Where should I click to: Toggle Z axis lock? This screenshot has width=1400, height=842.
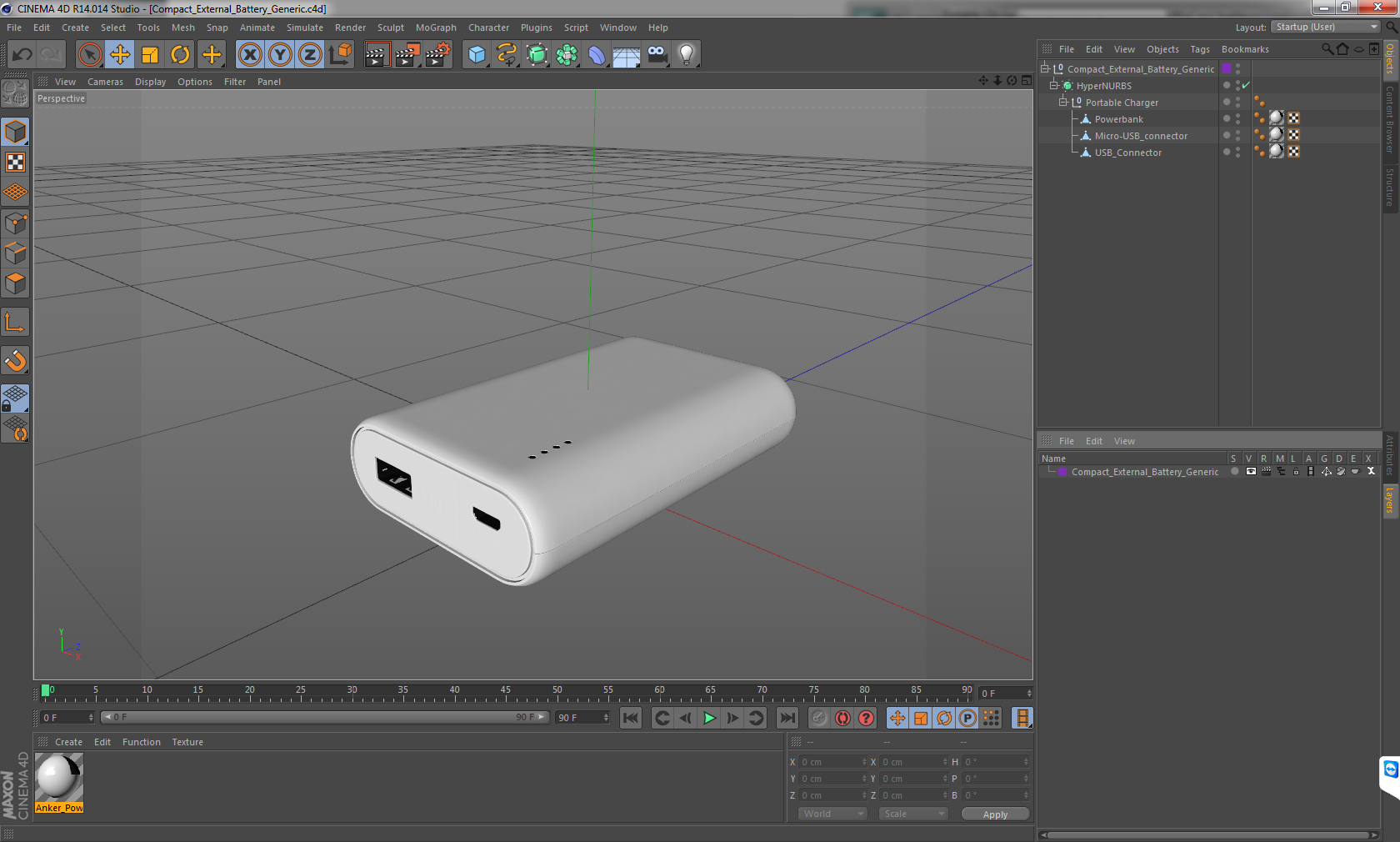(x=310, y=55)
